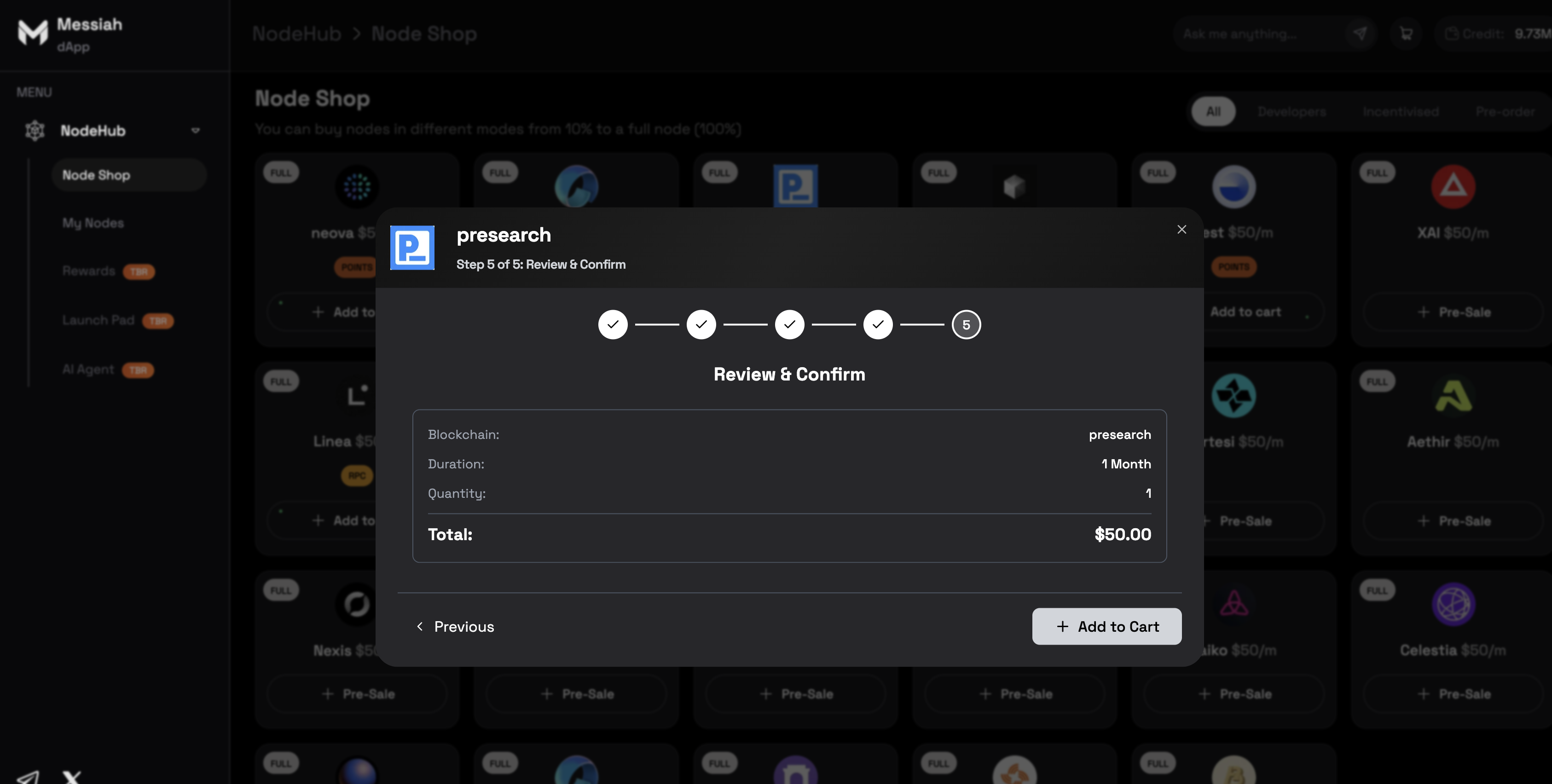The height and width of the screenshot is (784, 1552).
Task: Click the FULL badge on the neova card
Action: [281, 173]
